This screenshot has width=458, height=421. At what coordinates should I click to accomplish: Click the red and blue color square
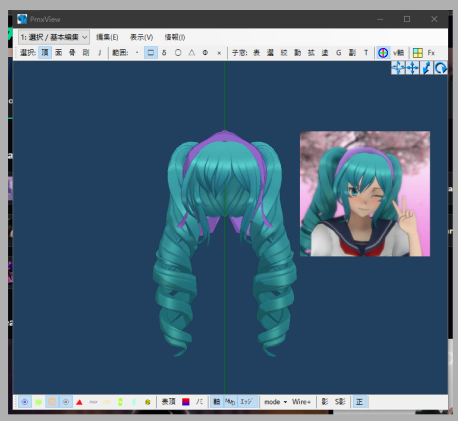[186, 402]
